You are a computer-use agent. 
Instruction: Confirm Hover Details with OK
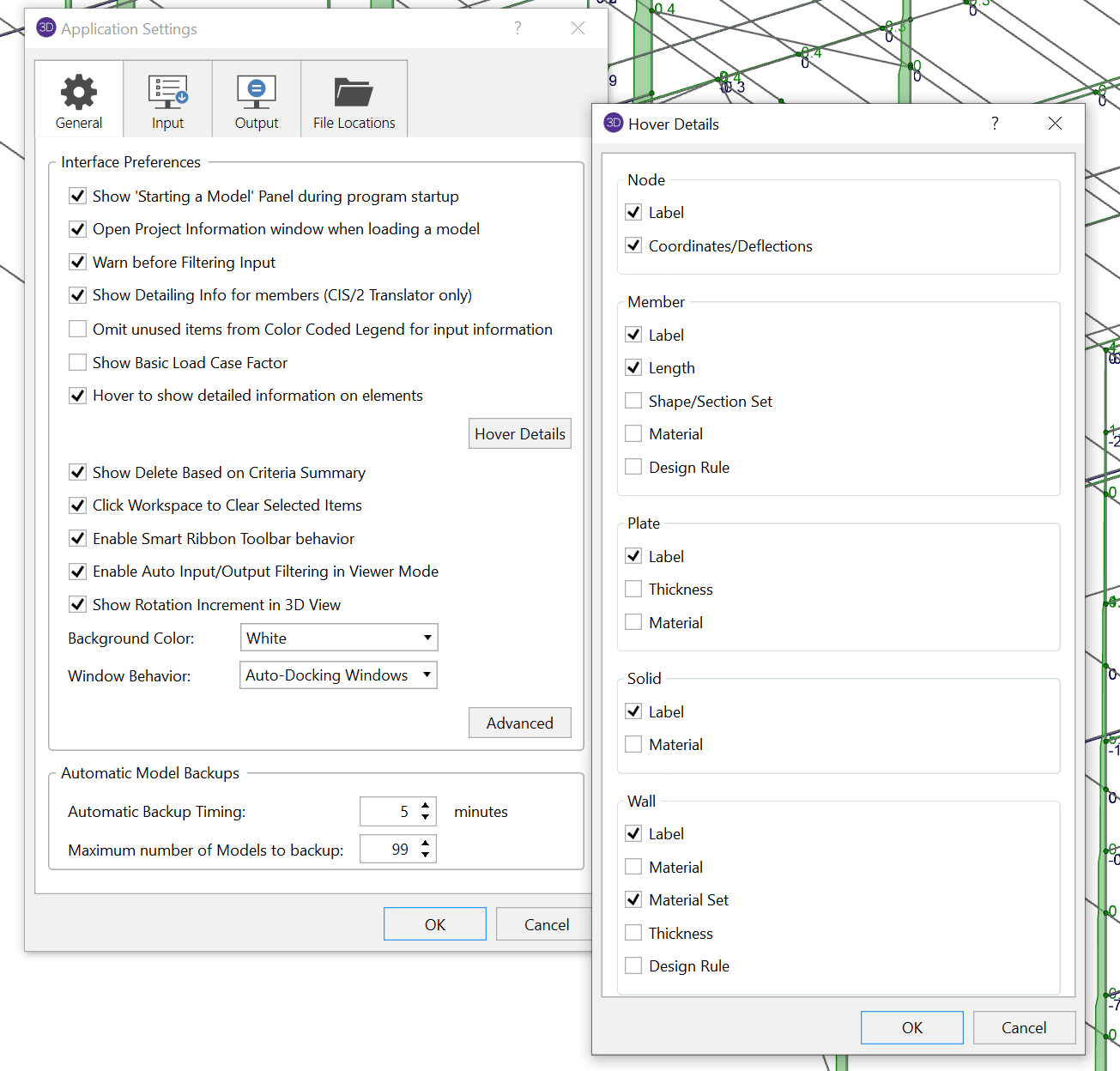[x=911, y=1027]
